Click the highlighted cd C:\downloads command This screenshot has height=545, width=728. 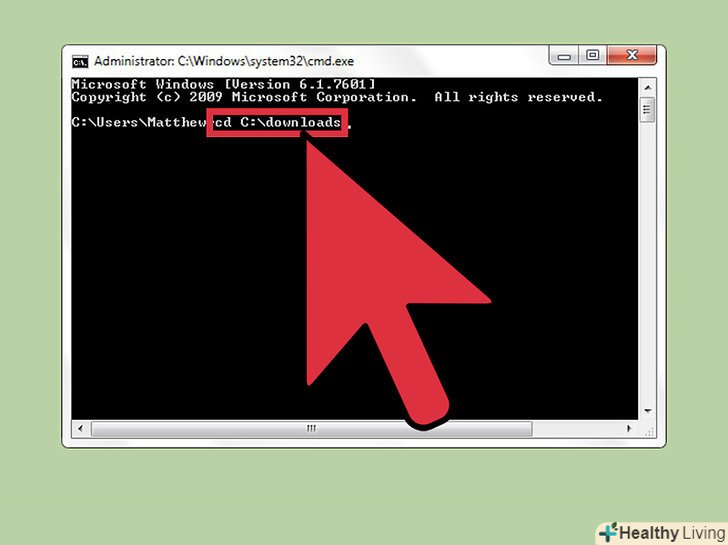[277, 123]
